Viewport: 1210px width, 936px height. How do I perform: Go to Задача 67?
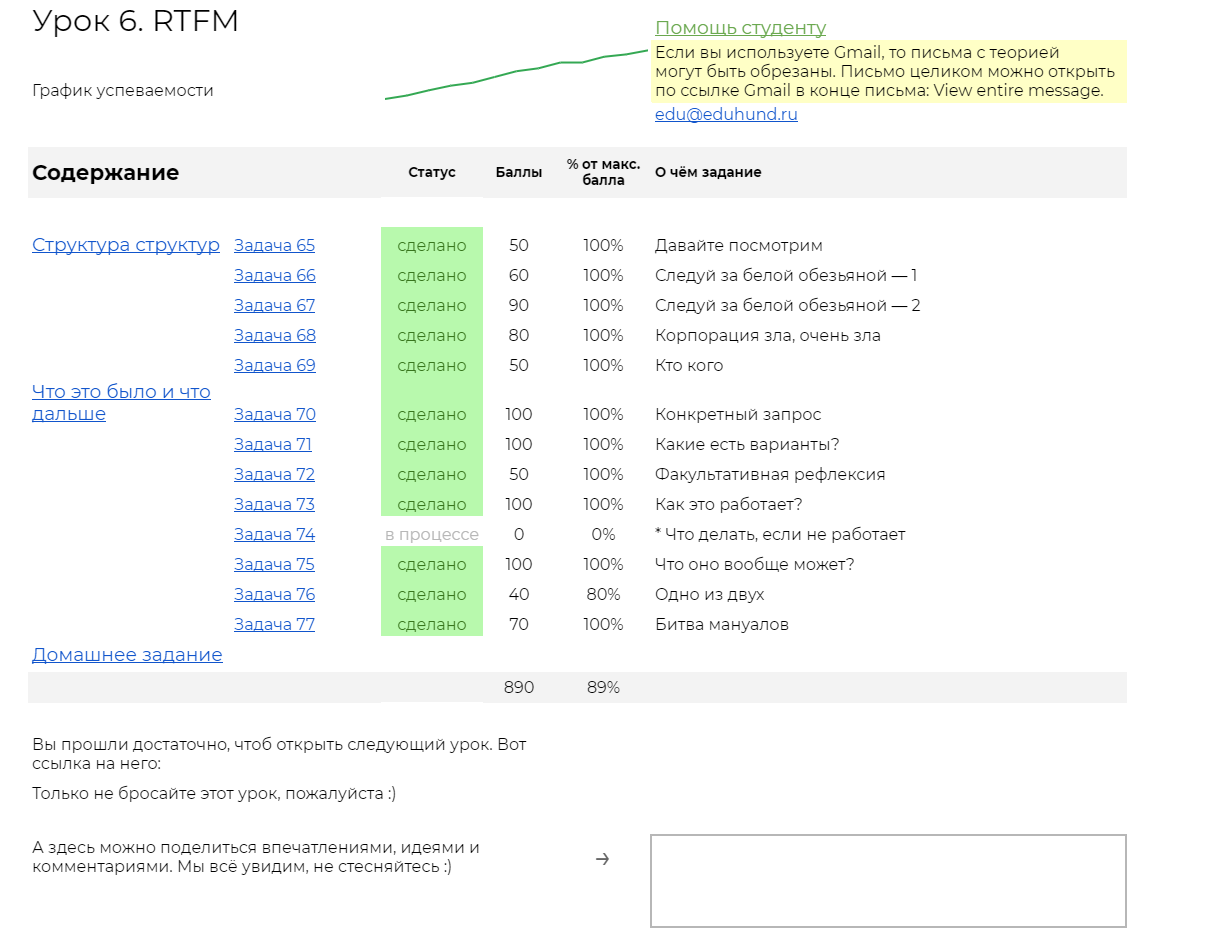tap(274, 305)
